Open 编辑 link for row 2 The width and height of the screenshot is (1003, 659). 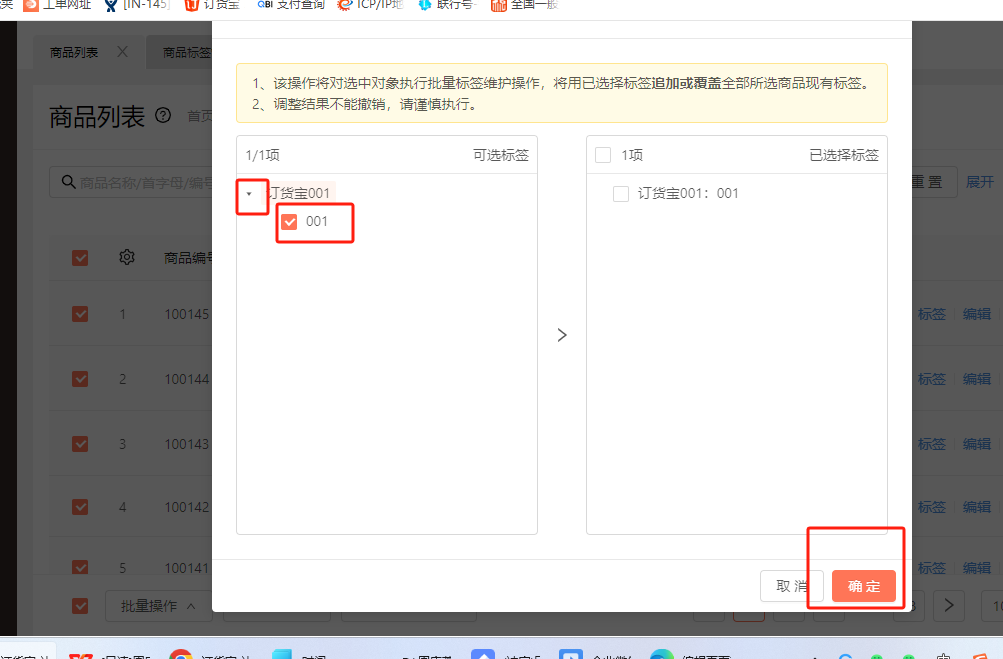[977, 379]
